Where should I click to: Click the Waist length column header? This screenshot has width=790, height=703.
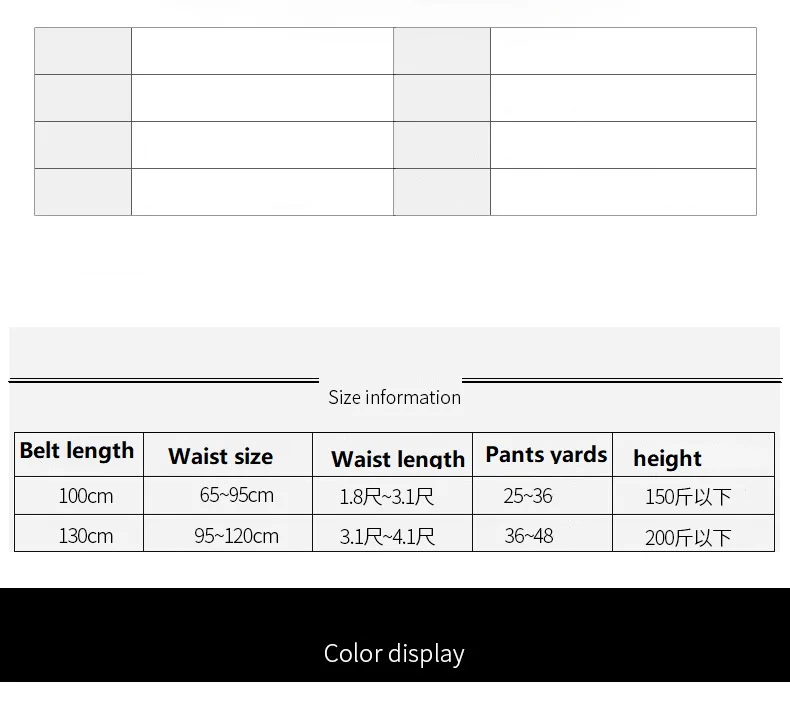392,454
